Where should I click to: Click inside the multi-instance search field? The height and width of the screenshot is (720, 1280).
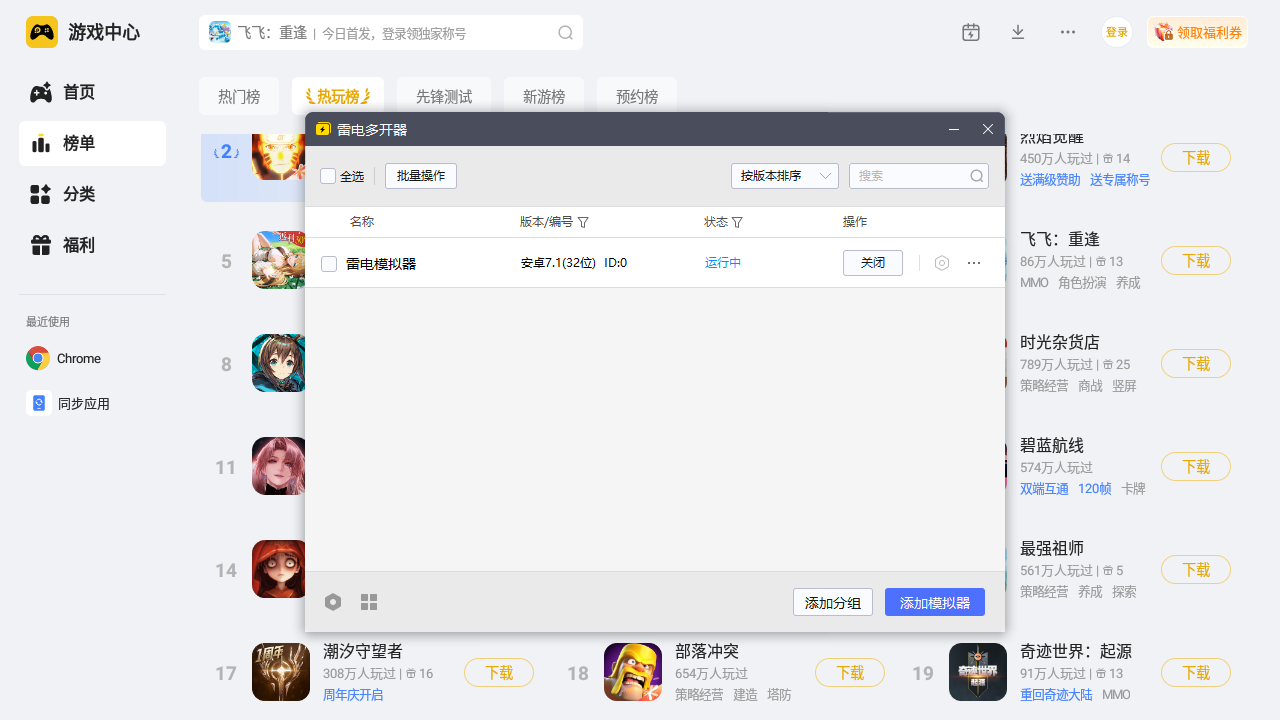(910, 175)
